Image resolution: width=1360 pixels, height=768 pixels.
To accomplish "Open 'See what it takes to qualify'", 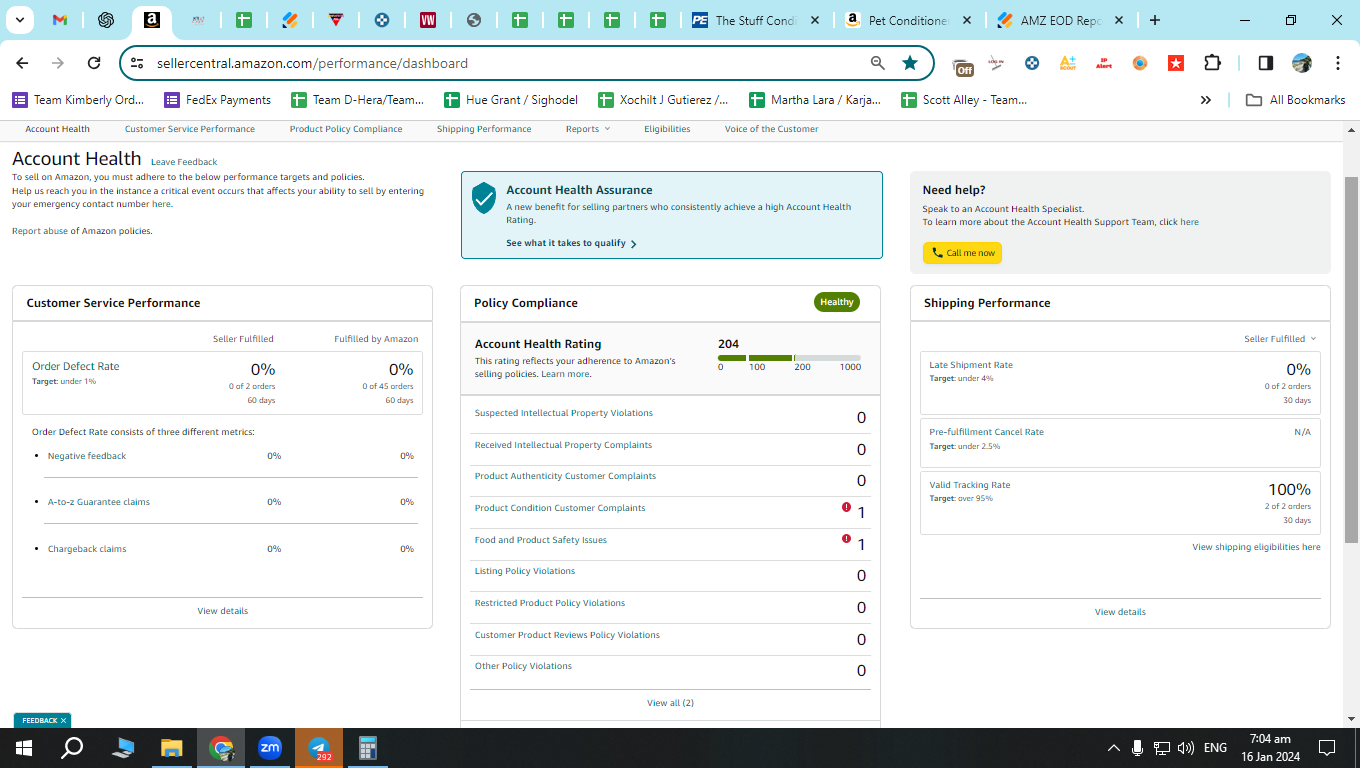I will [571, 243].
